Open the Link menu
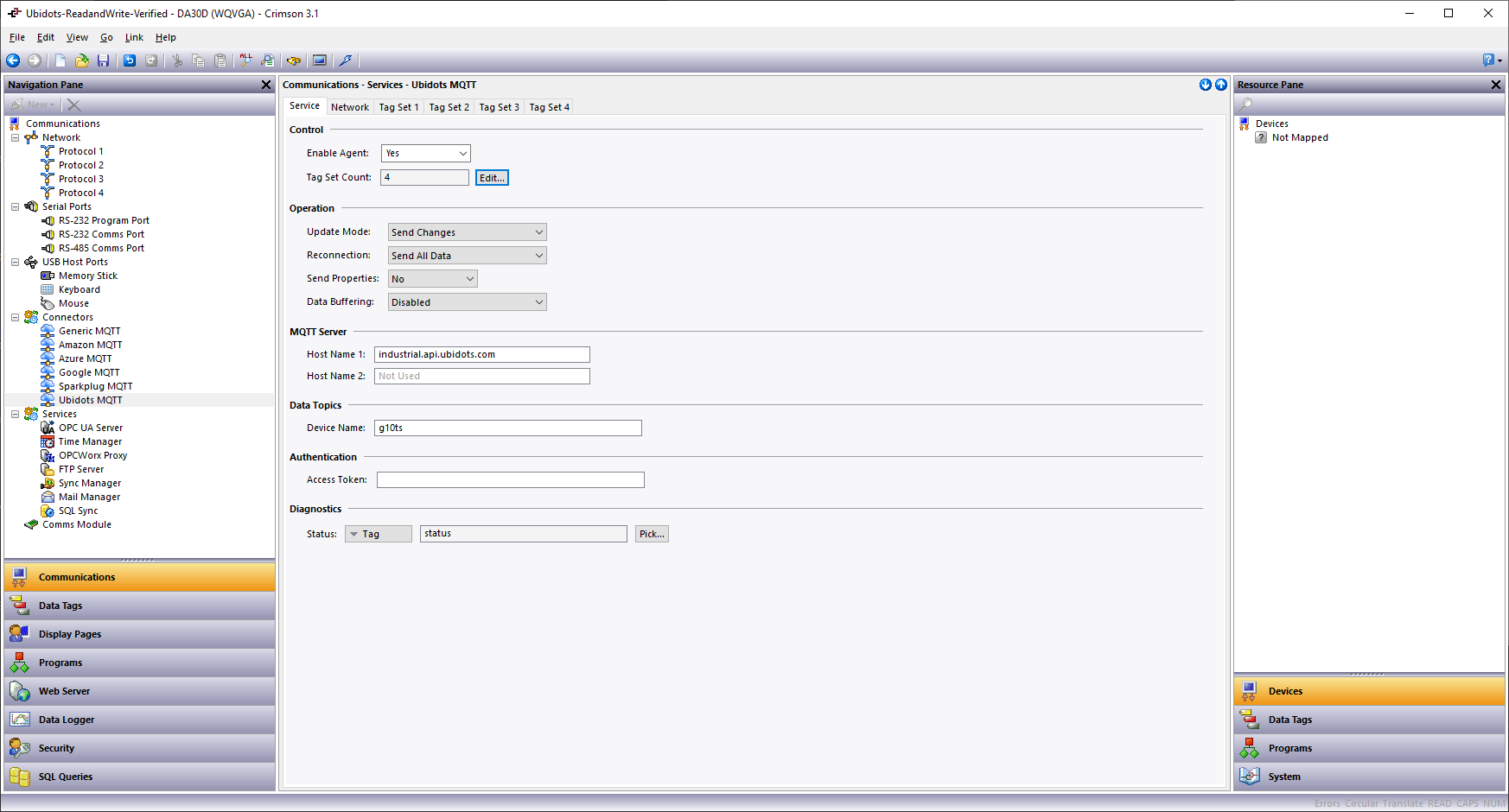The height and width of the screenshot is (812, 1509). pyautogui.click(x=134, y=37)
